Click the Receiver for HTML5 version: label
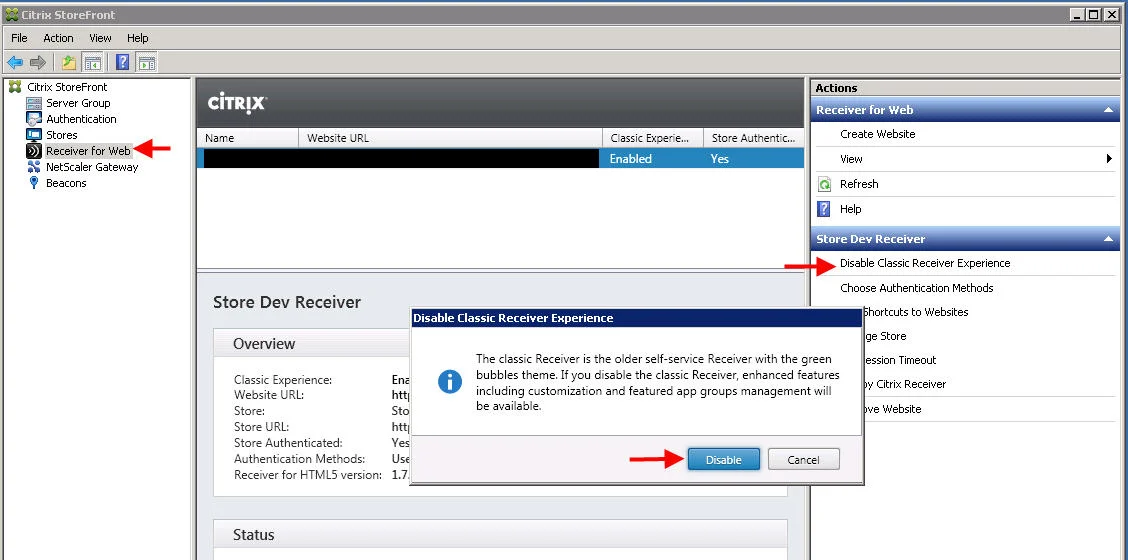This screenshot has height=560, width=1128. click(x=308, y=474)
